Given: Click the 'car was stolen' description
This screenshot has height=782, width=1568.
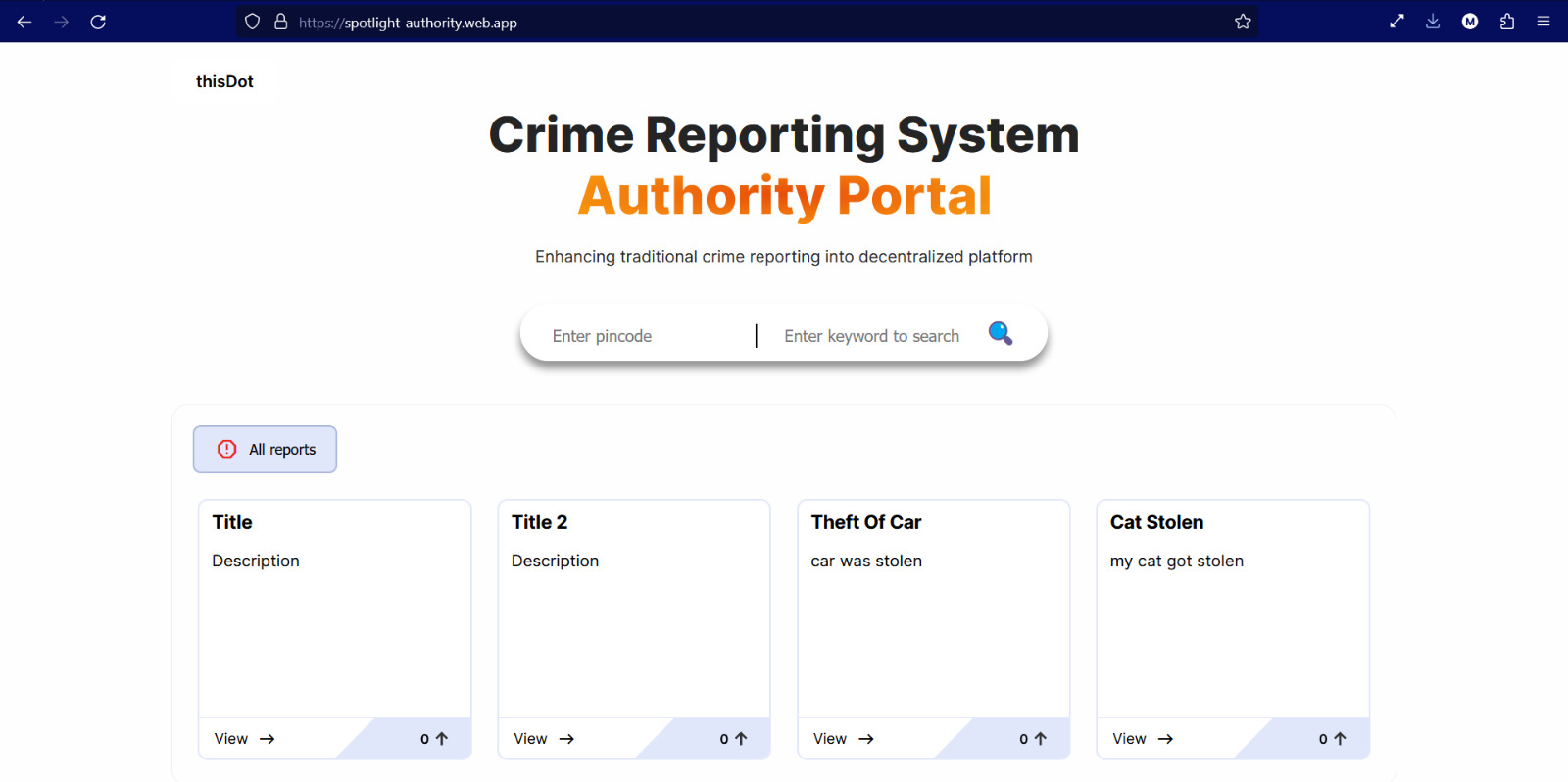Looking at the screenshot, I should (866, 561).
